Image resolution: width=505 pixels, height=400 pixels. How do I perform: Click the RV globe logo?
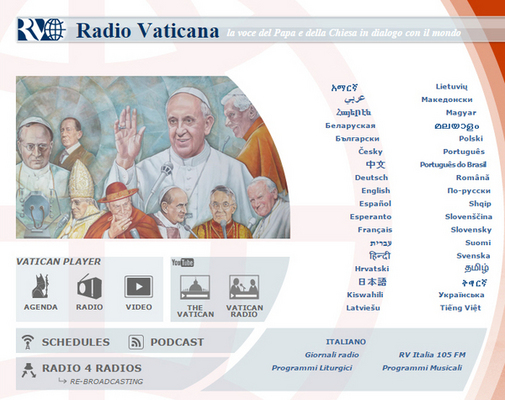(x=41, y=30)
